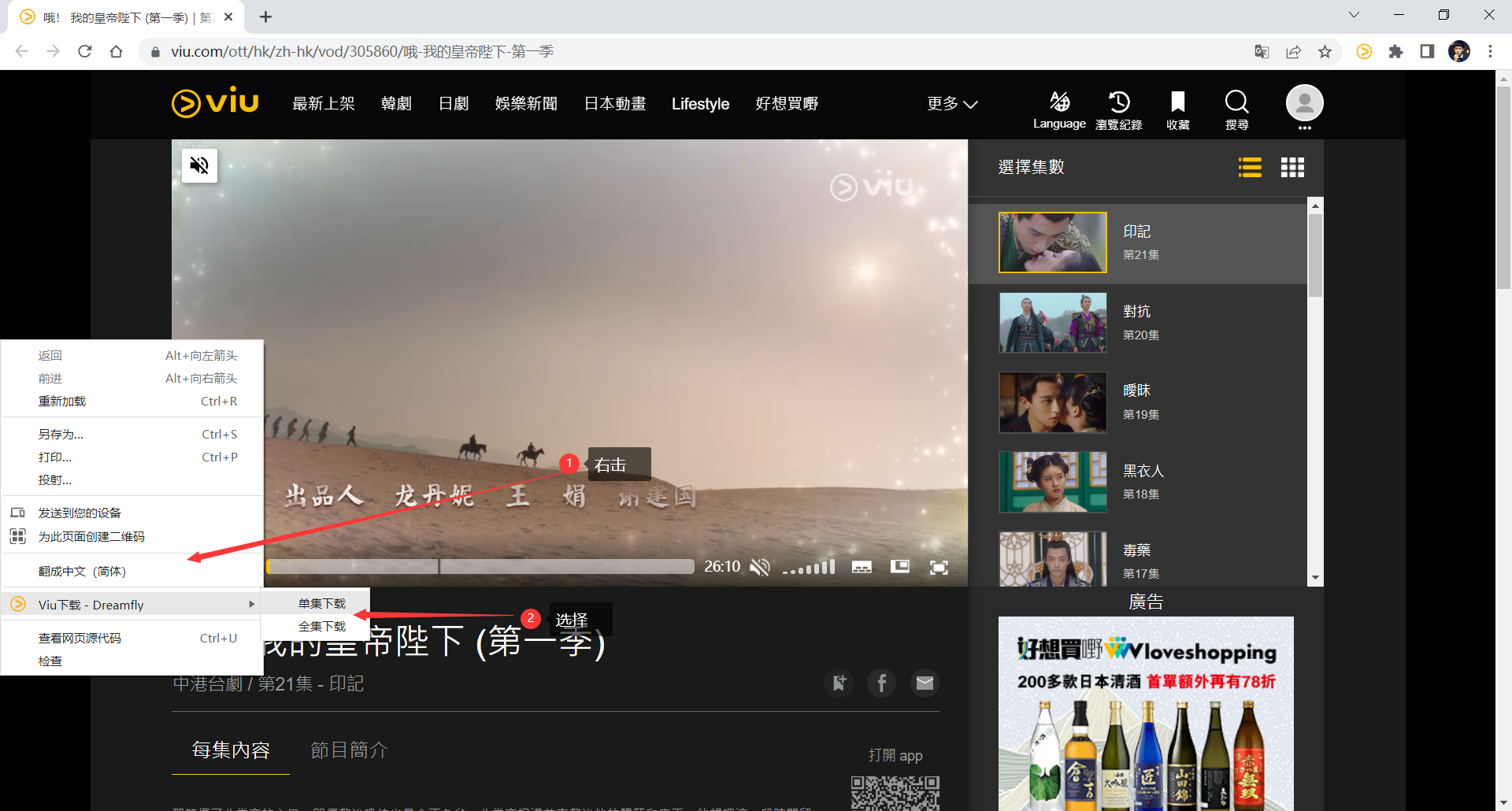
Task: Toggle player volume mute icon
Action: point(759,567)
